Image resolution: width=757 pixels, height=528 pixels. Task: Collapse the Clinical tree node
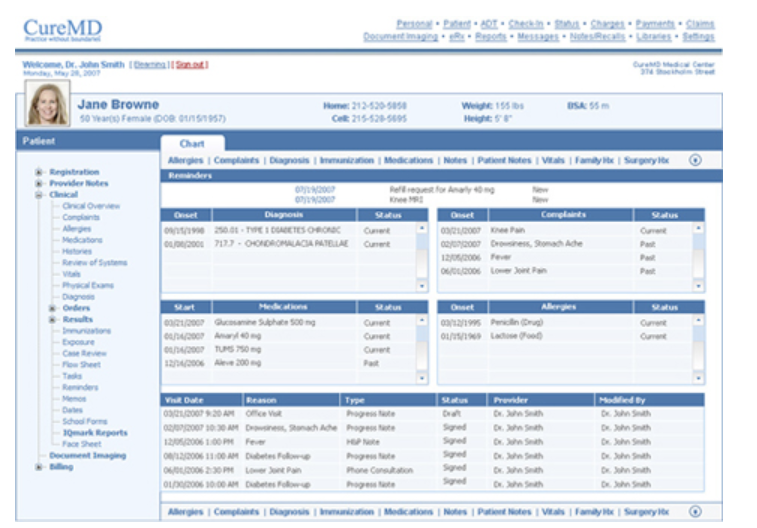[x=39, y=195]
